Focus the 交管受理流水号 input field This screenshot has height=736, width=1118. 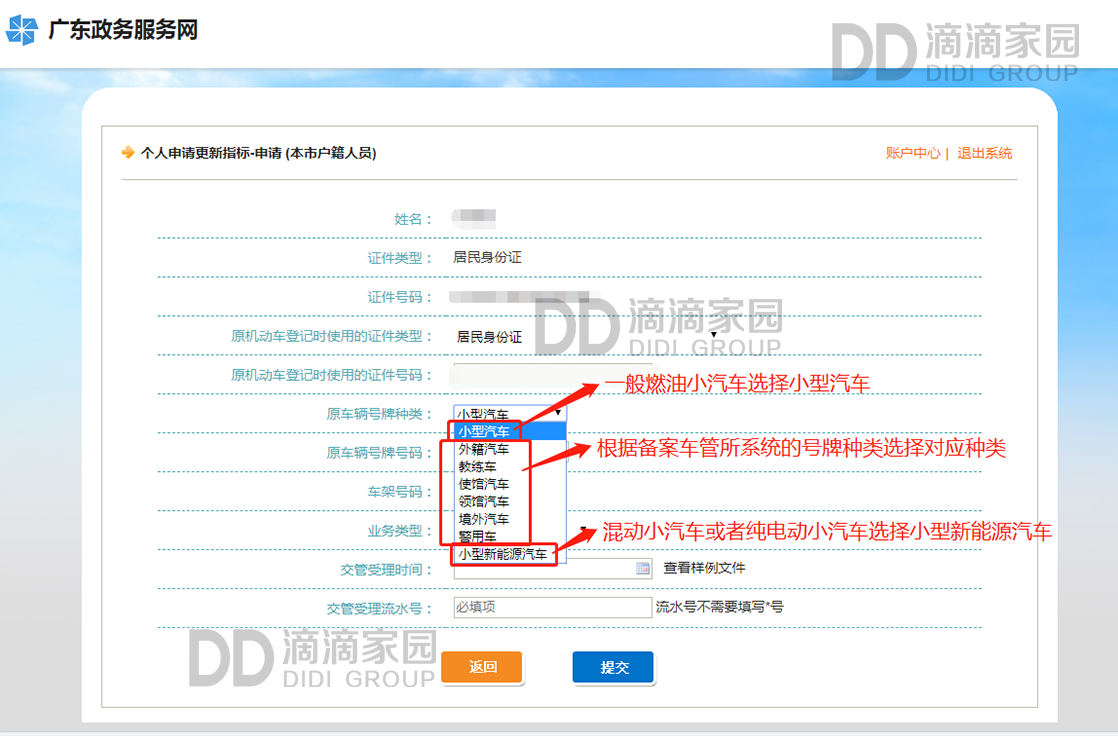553,607
